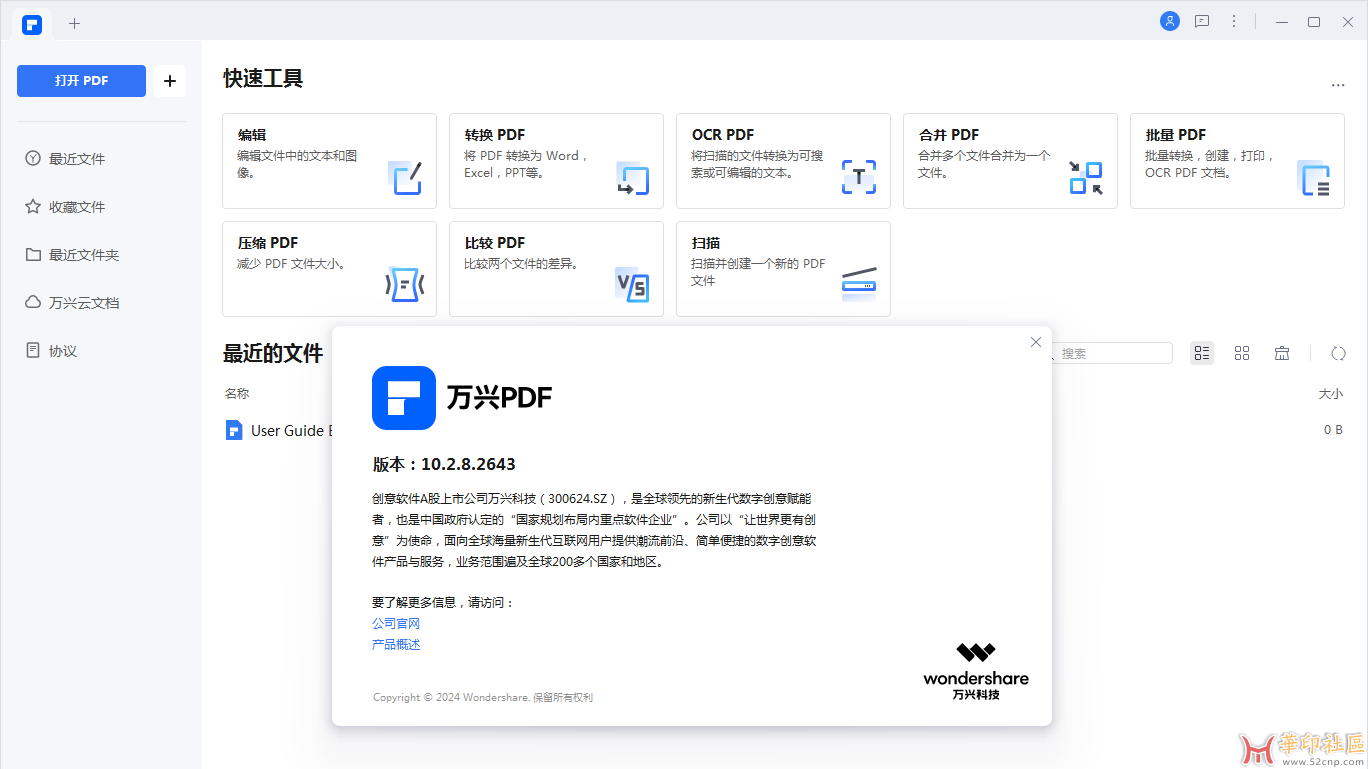The height and width of the screenshot is (769, 1368).
Task: Close the 万兴PDF about dialog
Action: point(1036,342)
